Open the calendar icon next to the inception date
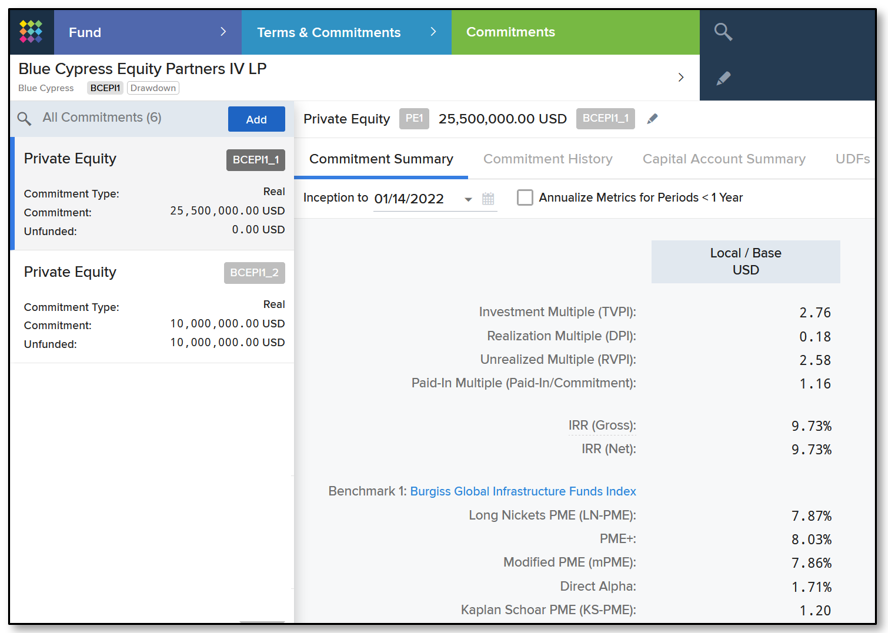The height and width of the screenshot is (633, 888). click(489, 198)
